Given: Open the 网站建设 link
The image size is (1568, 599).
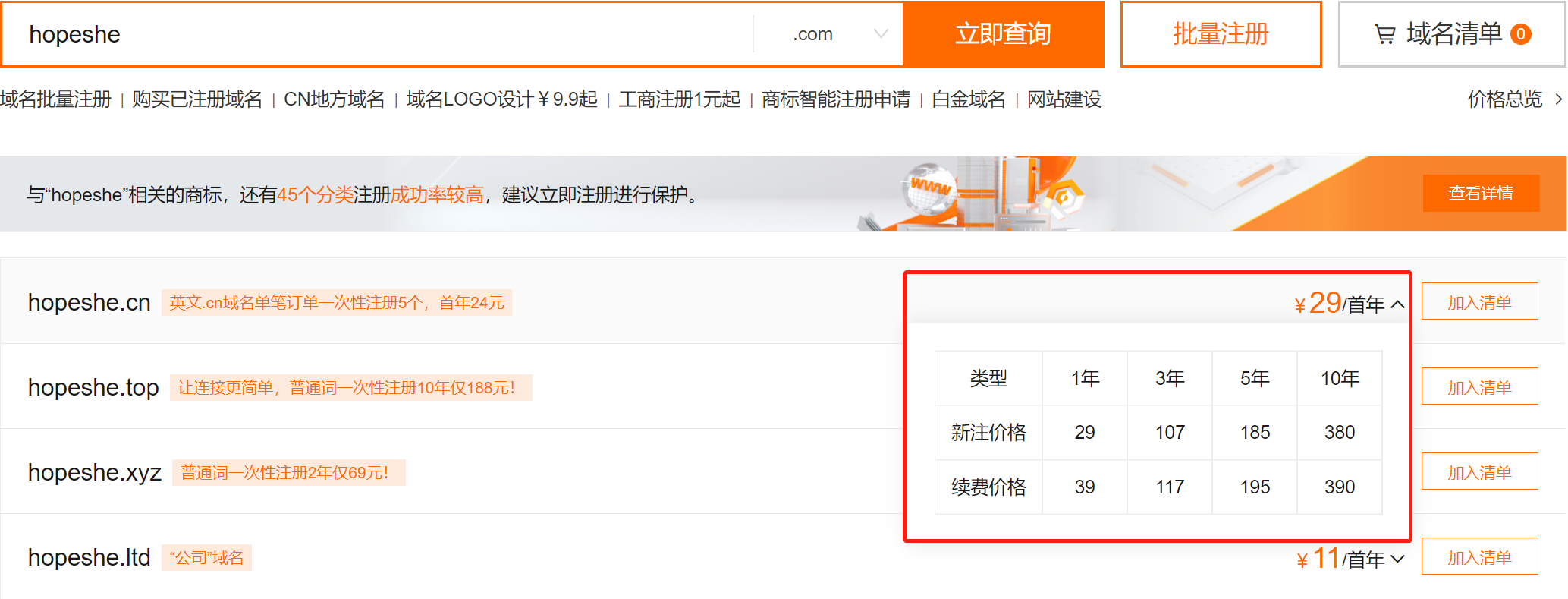Looking at the screenshot, I should pos(1064,99).
